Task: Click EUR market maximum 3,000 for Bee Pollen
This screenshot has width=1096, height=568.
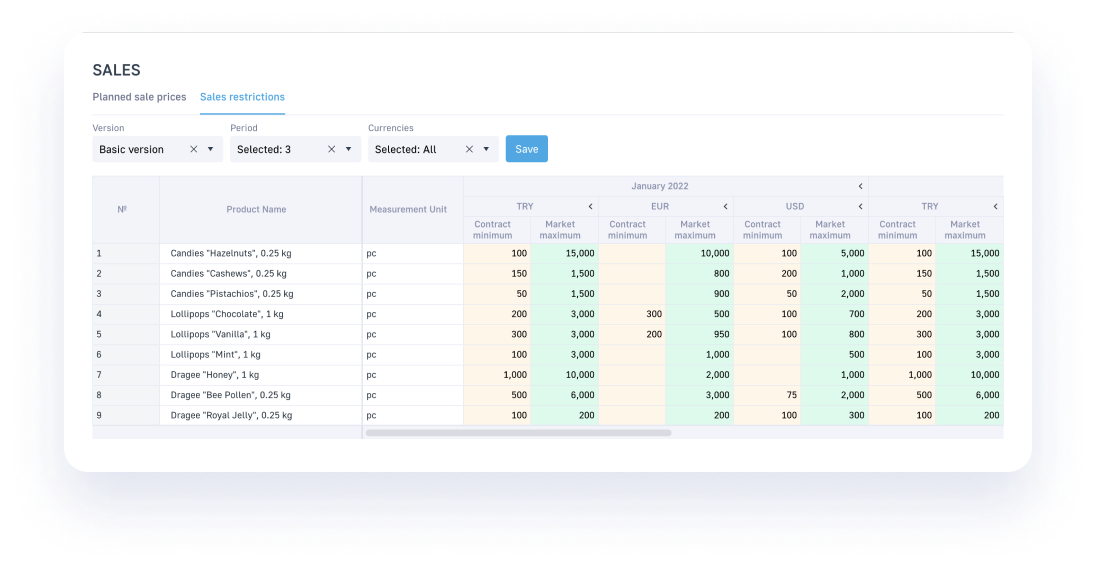Action: (700, 395)
